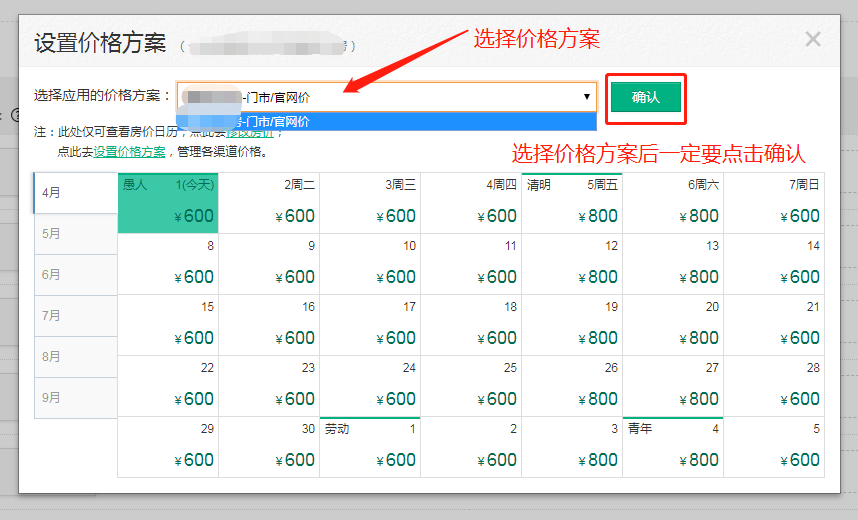Select the 6月 month tab
Screen dimensions: 858x520
coord(76,274)
